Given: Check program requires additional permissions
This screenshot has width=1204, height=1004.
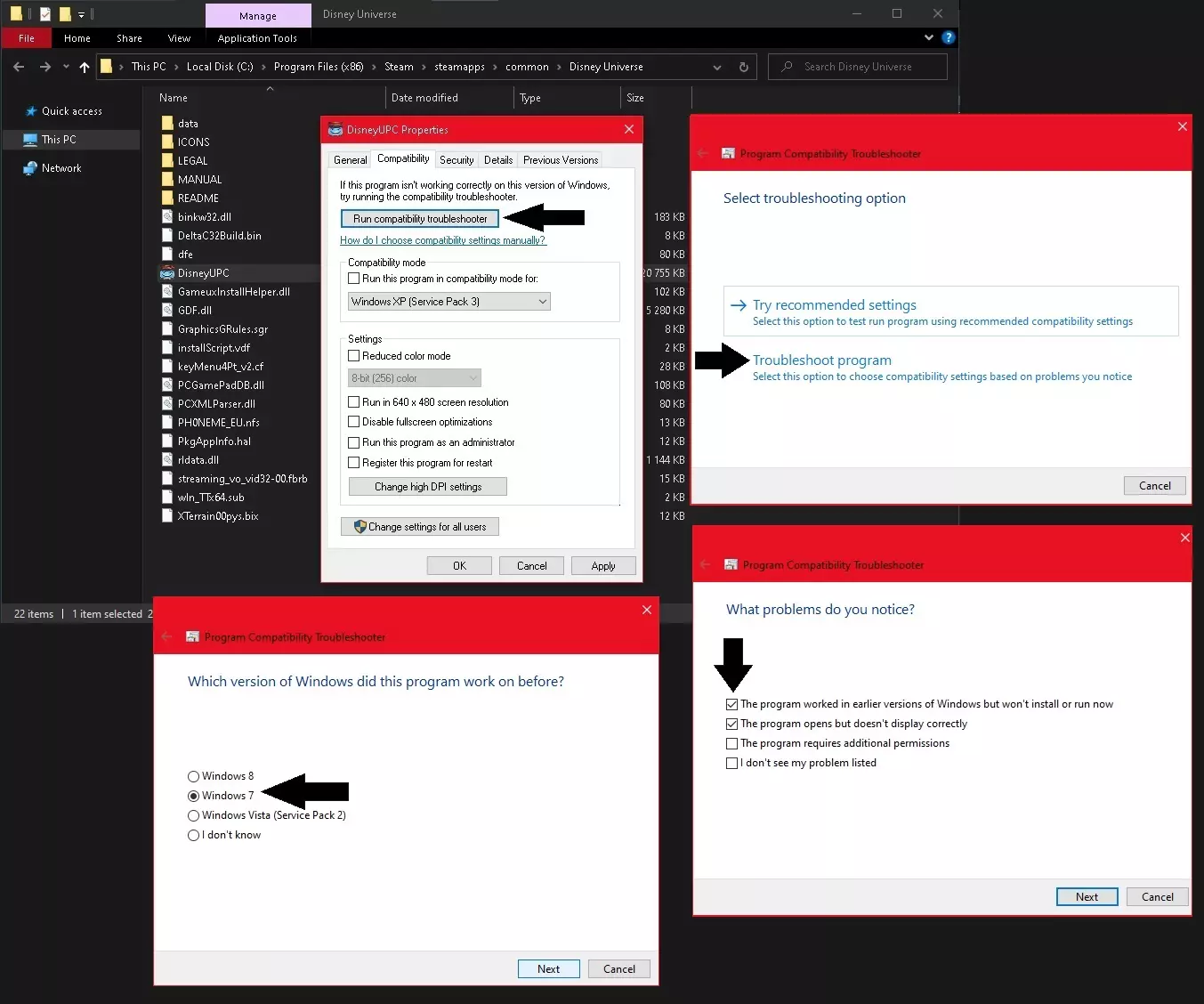Looking at the screenshot, I should coord(731,744).
